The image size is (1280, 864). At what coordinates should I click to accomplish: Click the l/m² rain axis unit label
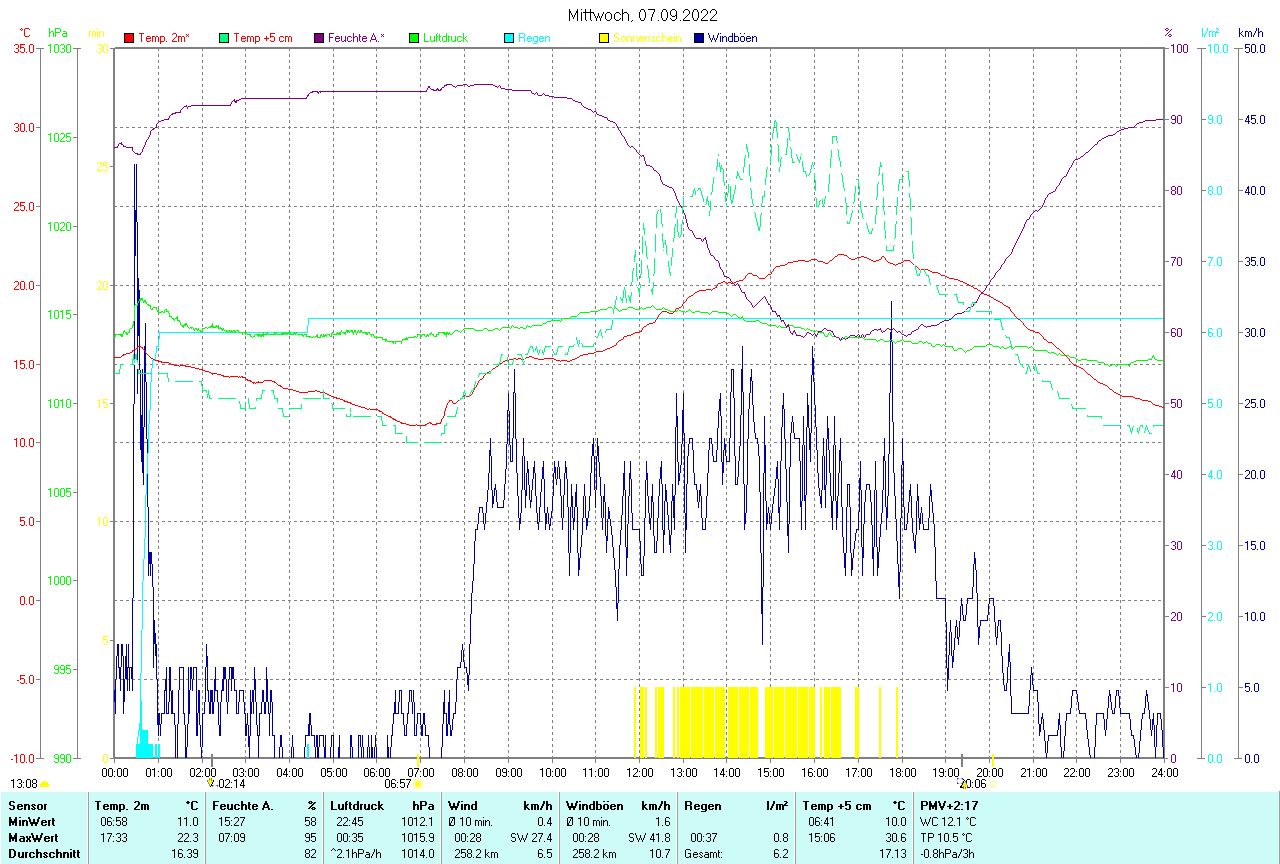pos(1209,33)
